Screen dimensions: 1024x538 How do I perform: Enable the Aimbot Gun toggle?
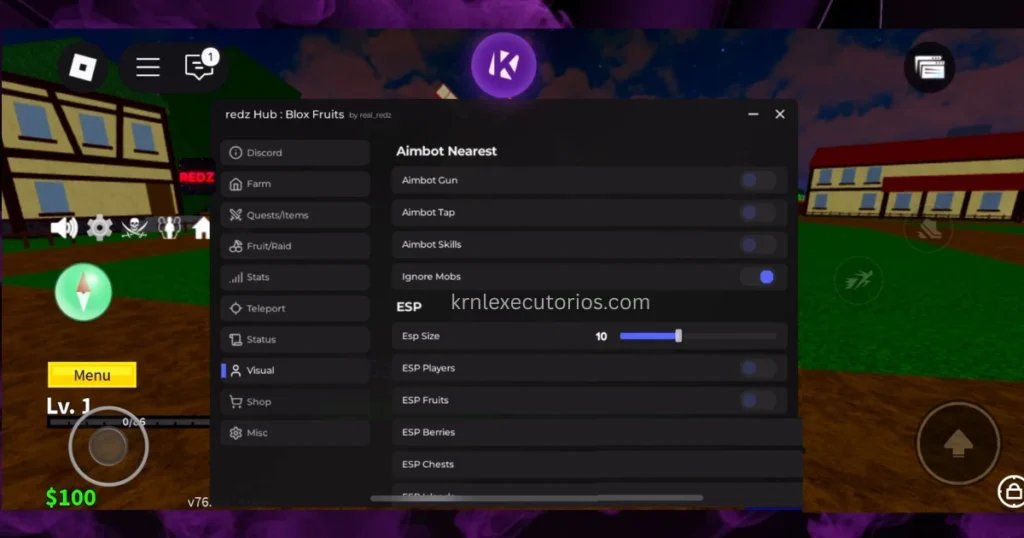click(x=758, y=180)
